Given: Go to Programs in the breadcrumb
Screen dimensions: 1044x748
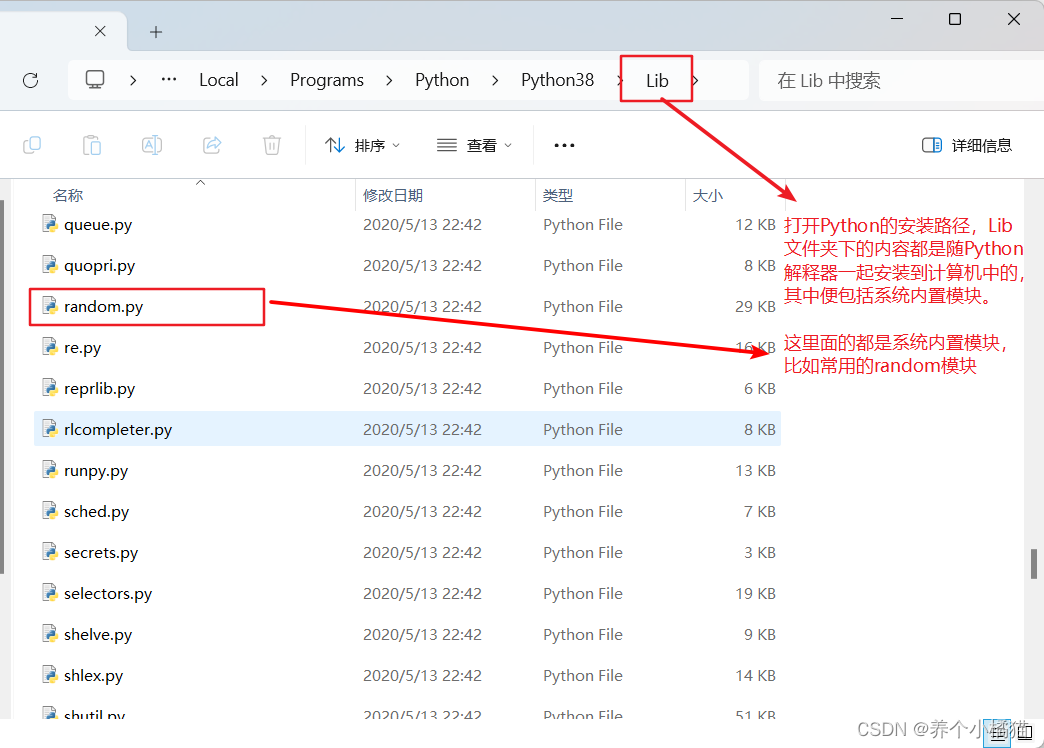Looking at the screenshot, I should 327,80.
